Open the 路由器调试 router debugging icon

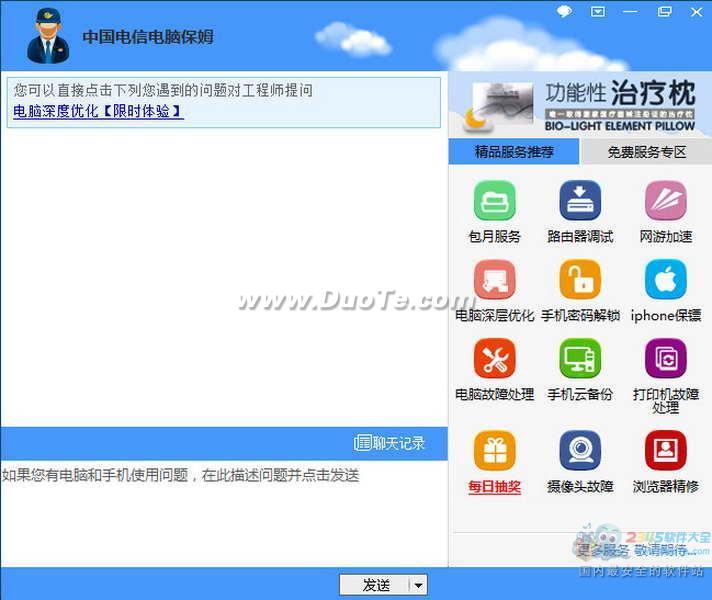pyautogui.click(x=580, y=200)
